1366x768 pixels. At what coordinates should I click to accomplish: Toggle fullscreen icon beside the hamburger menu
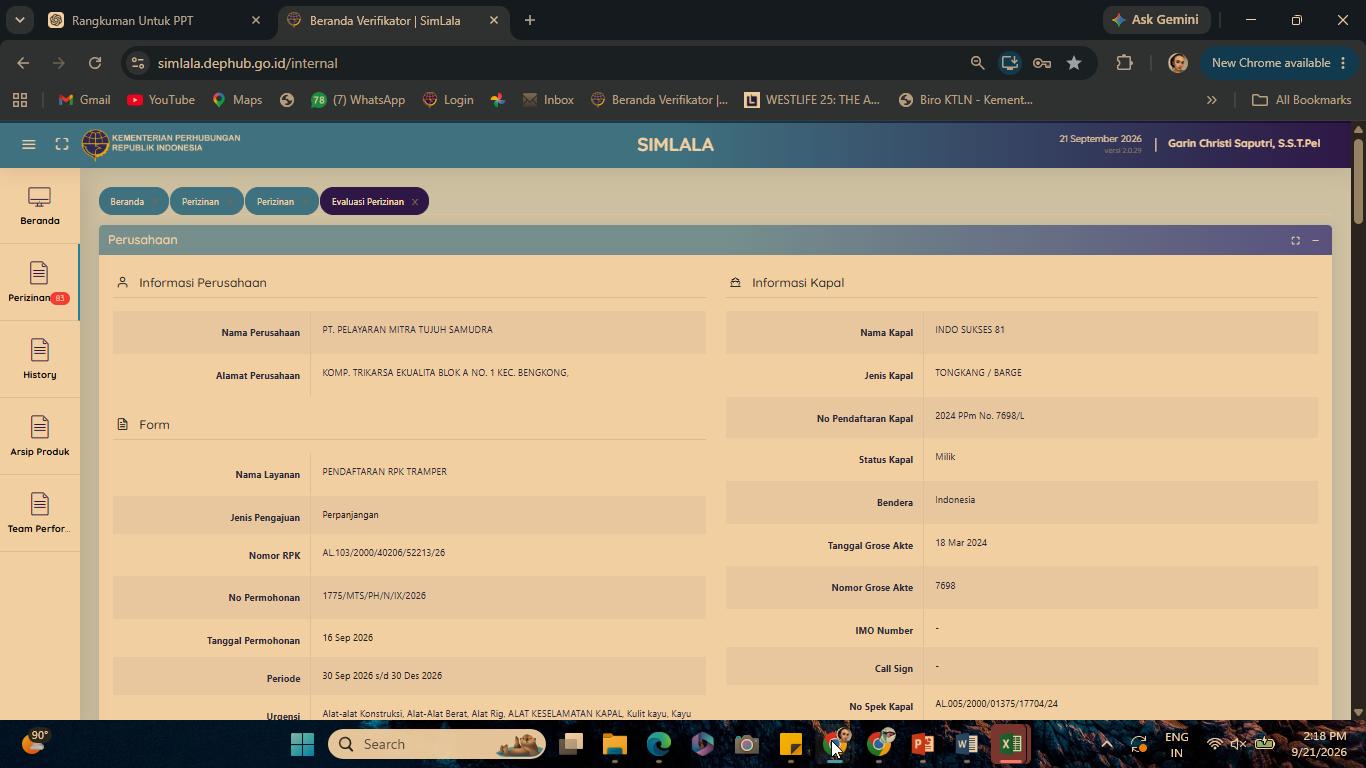(x=62, y=144)
